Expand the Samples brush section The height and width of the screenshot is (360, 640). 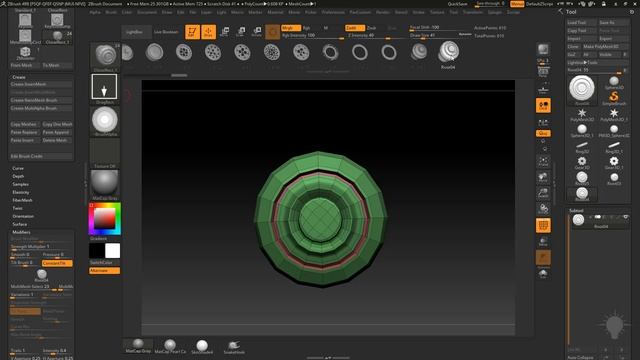coord(20,184)
